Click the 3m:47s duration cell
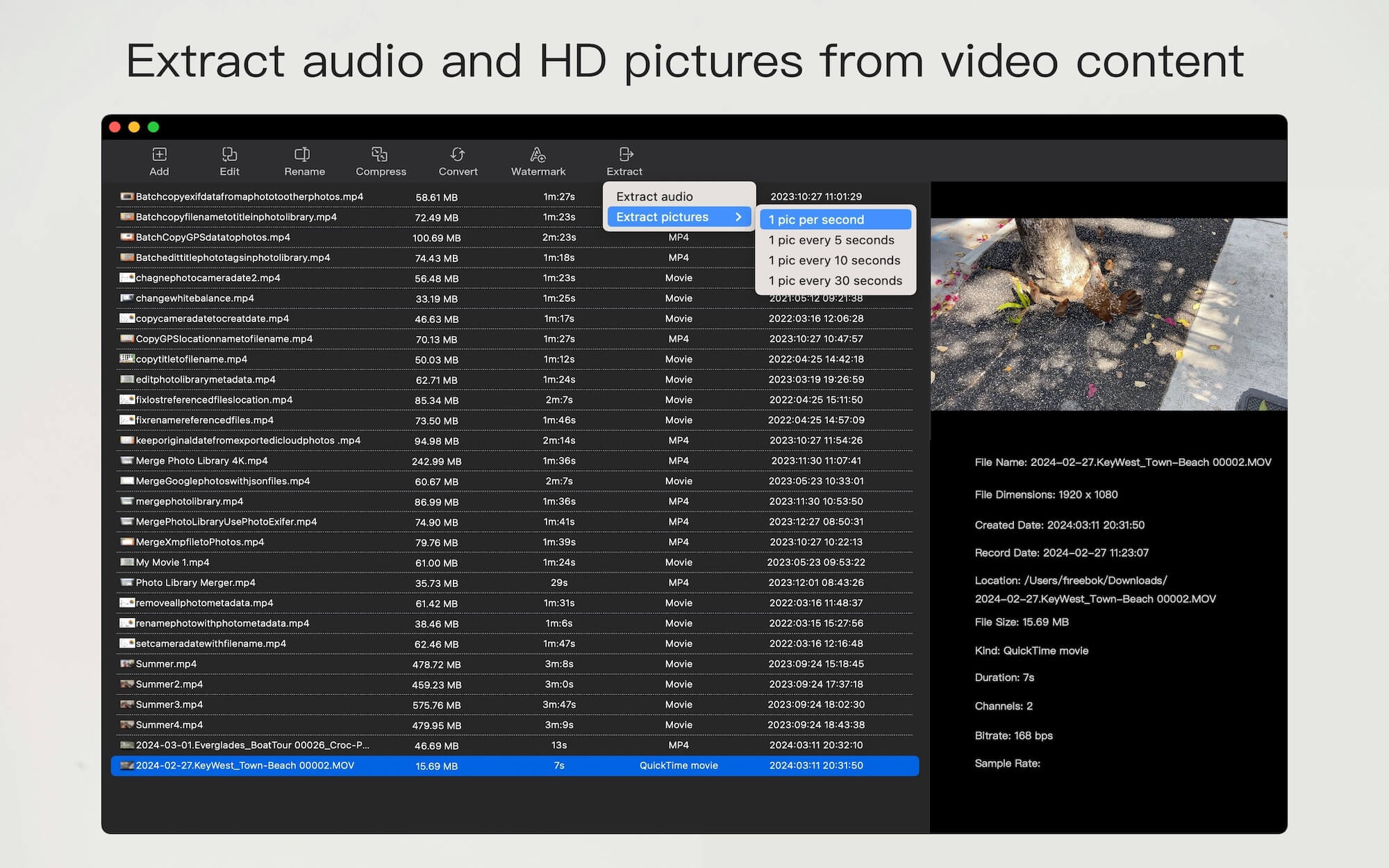 pyautogui.click(x=559, y=704)
